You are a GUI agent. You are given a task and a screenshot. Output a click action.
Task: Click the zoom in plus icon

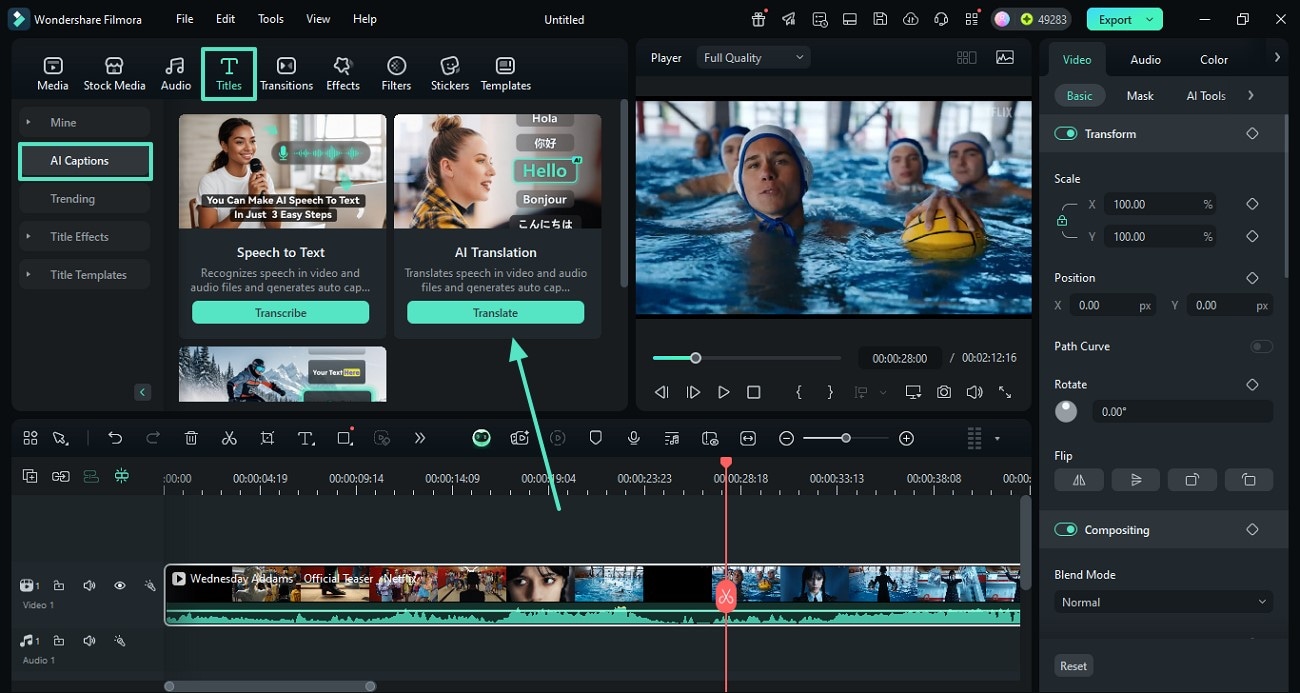pyautogui.click(x=906, y=438)
